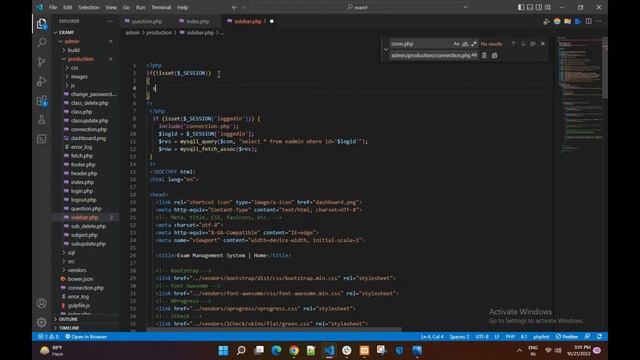Click the Replace single occurrence button

[x=484, y=56]
